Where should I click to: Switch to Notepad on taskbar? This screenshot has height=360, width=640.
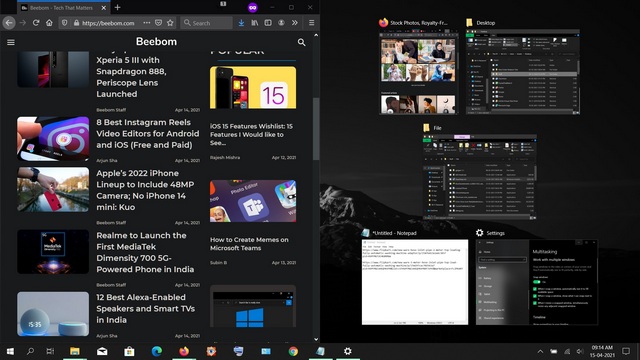[320, 351]
